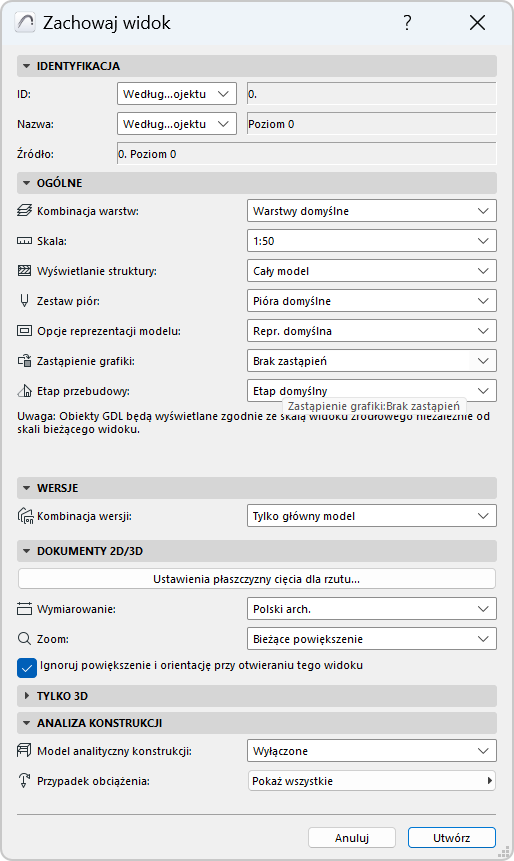Open the Skala 1:50 dropdown
Image resolution: width=514 pixels, height=861 pixels.
372,241
